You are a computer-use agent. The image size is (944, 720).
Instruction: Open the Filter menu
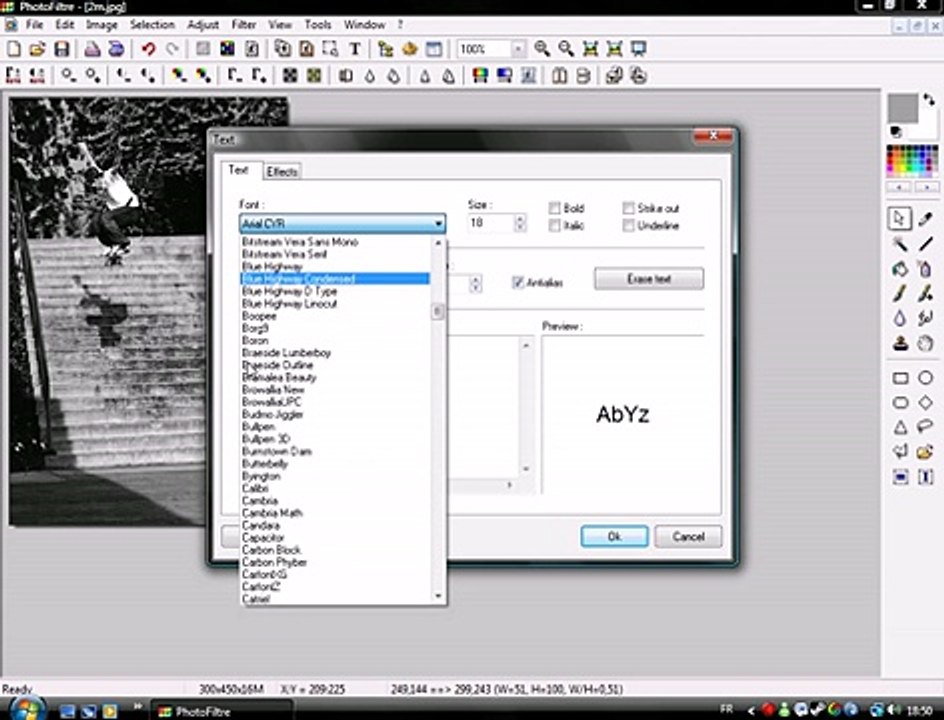click(244, 25)
